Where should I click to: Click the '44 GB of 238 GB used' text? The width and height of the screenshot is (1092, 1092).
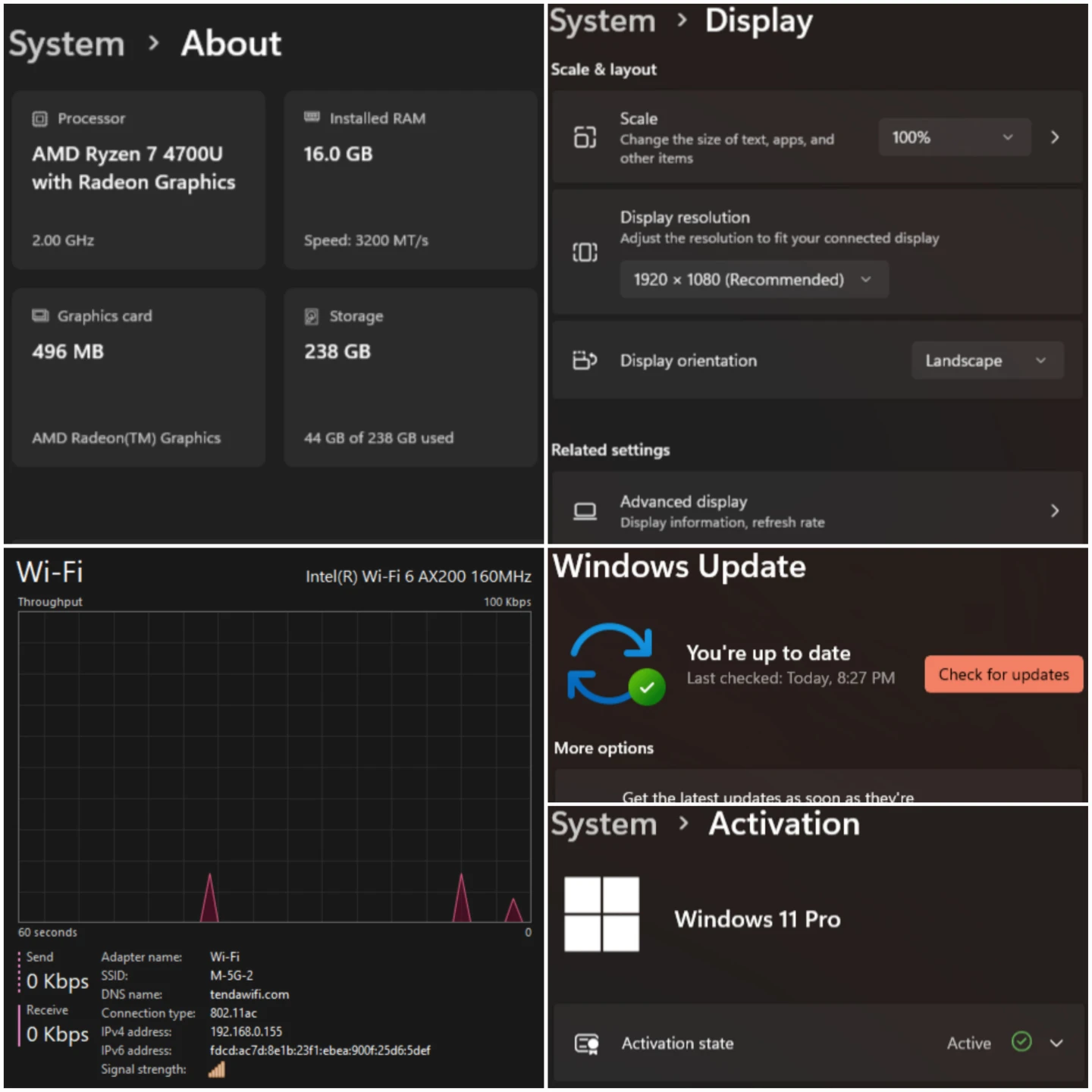click(x=378, y=438)
